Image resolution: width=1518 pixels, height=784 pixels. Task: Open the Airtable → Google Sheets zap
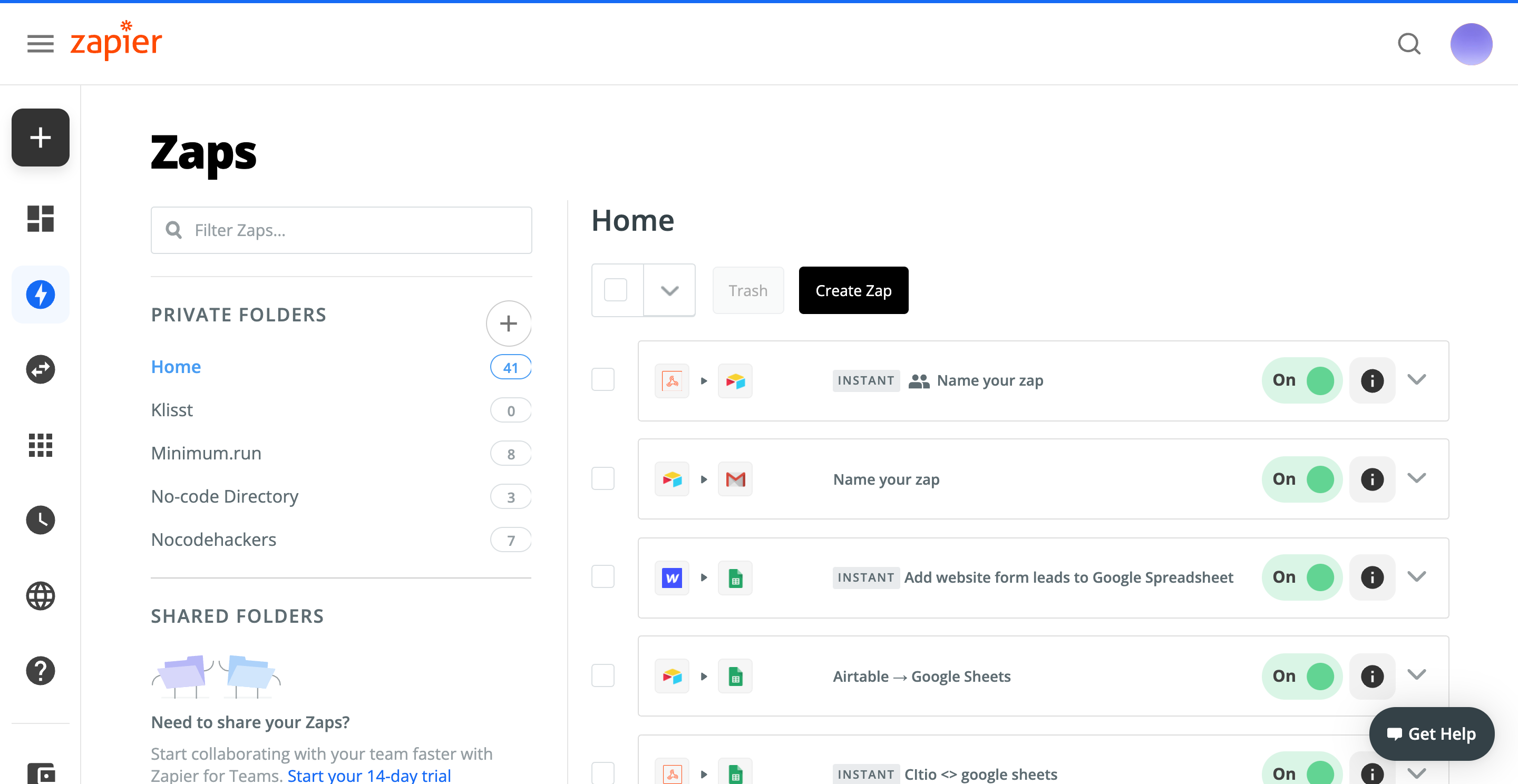922,676
